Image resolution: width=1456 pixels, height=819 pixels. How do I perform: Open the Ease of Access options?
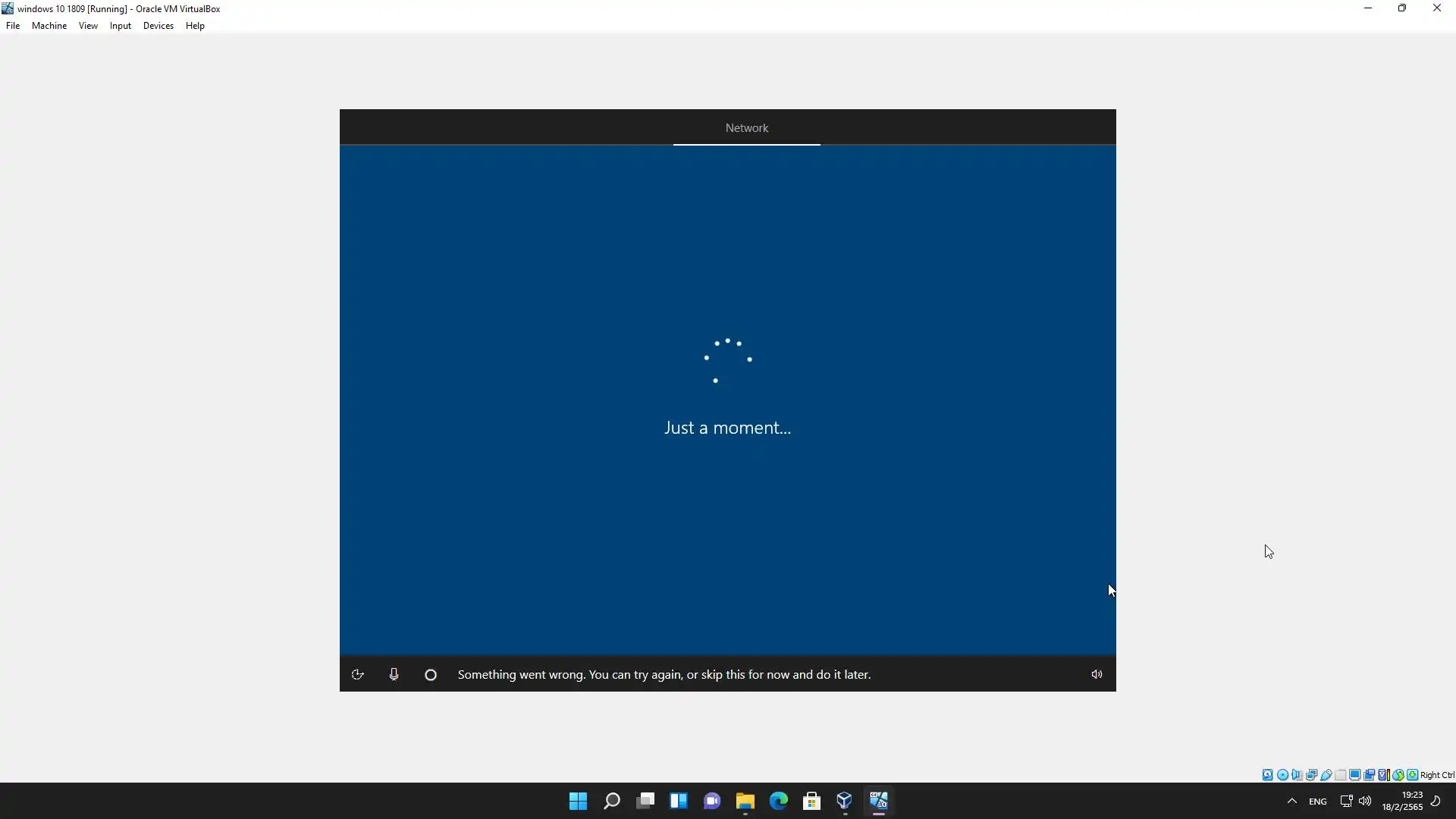358,674
